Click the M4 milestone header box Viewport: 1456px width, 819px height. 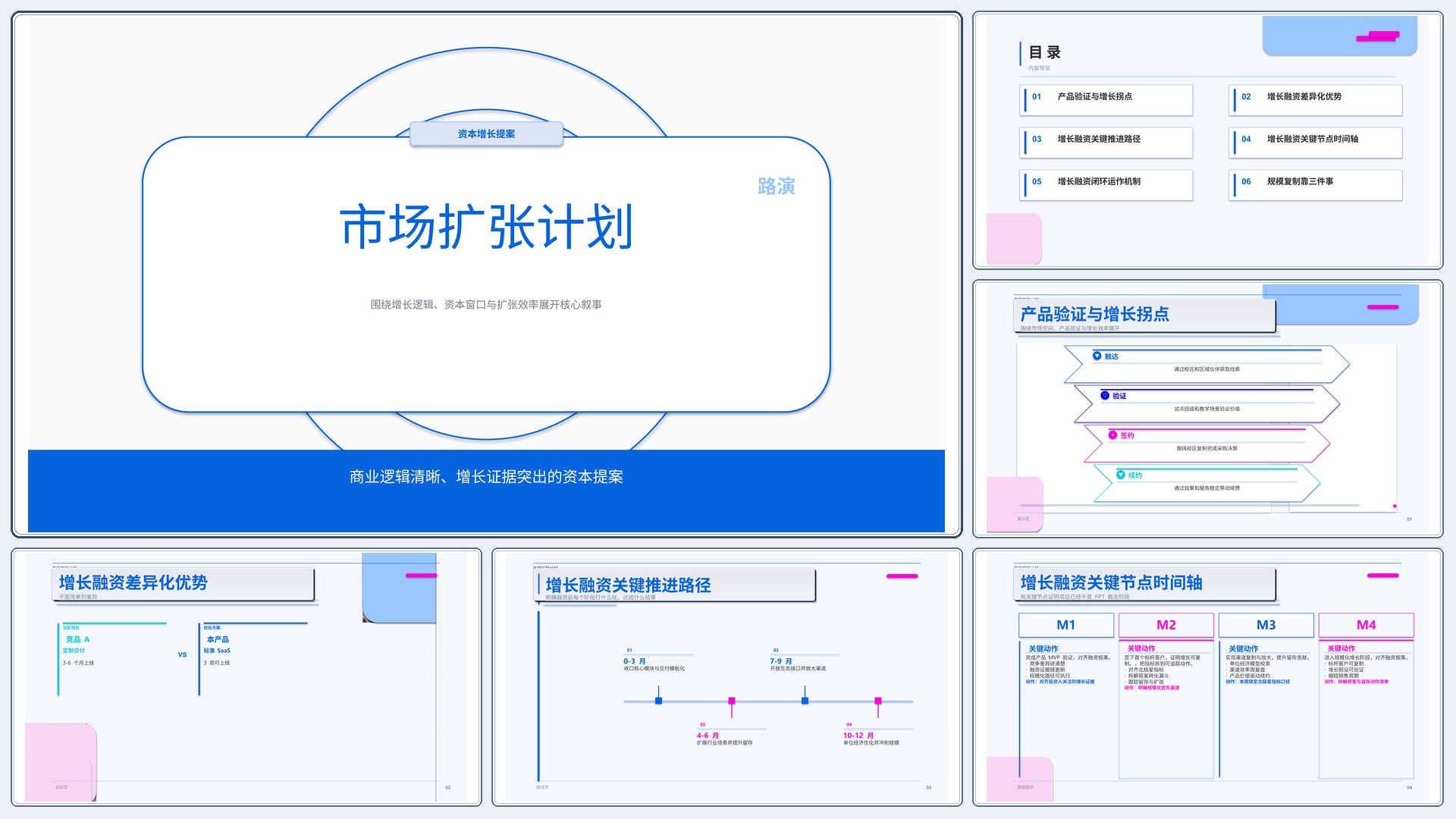pos(1367,625)
